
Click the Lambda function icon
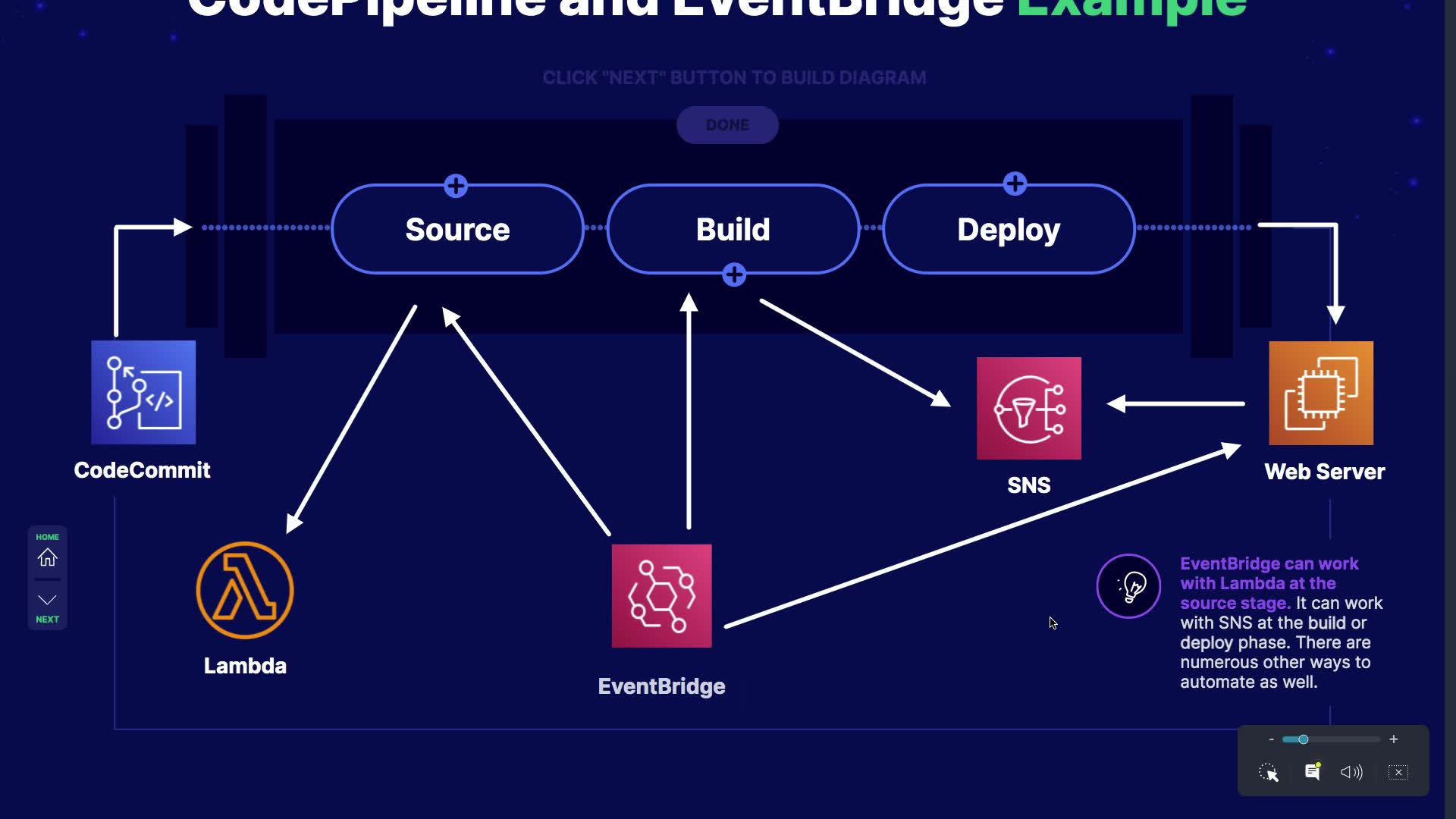pos(244,590)
